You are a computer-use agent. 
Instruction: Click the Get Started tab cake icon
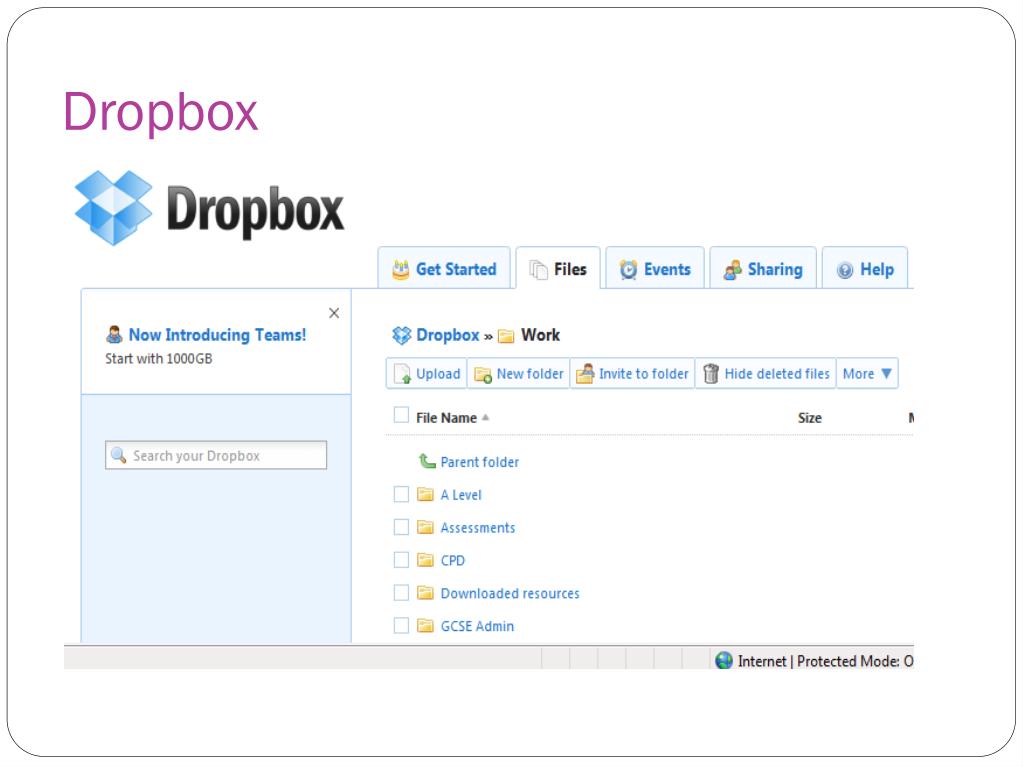(401, 269)
